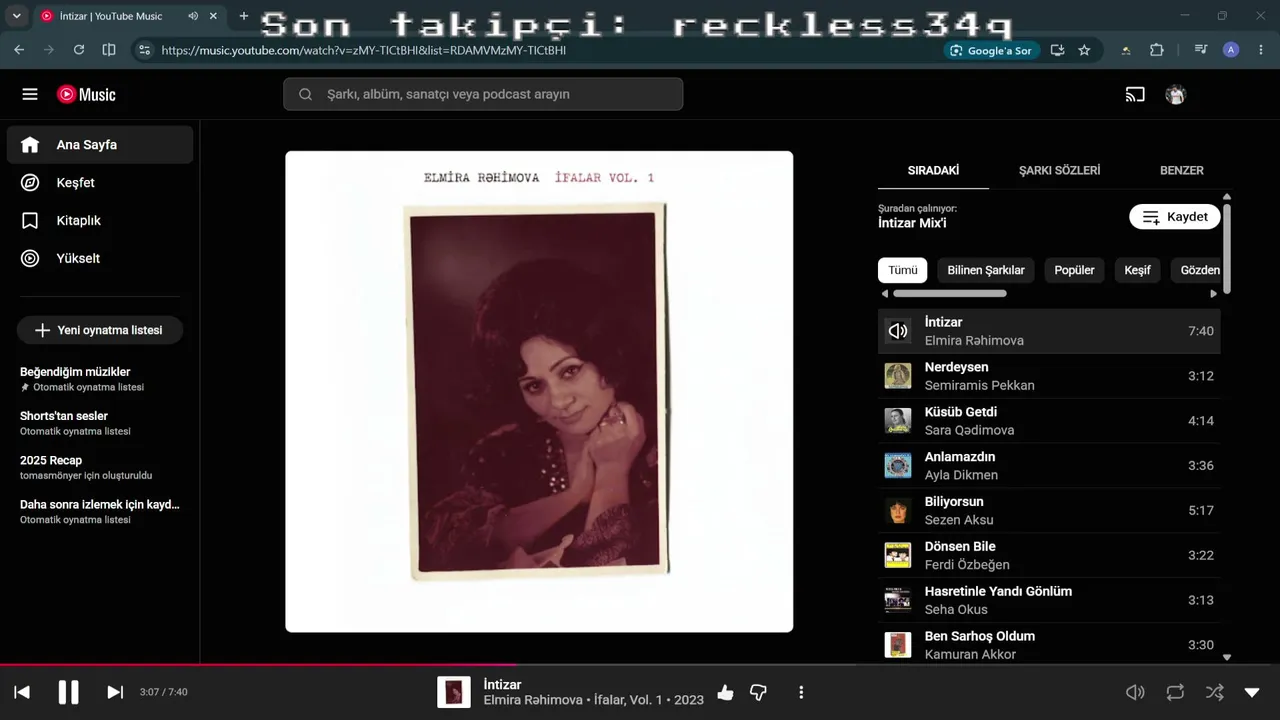Switch to the BENZER tab

pyautogui.click(x=1182, y=170)
